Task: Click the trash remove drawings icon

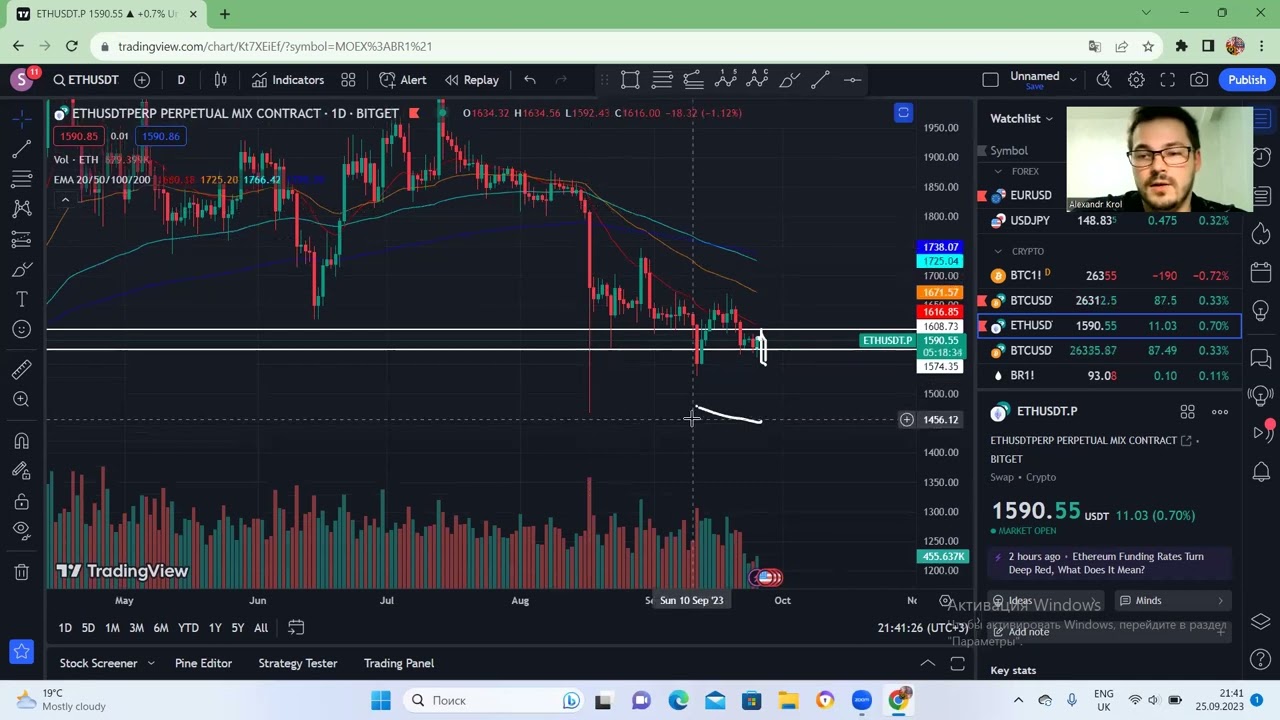Action: [21, 572]
